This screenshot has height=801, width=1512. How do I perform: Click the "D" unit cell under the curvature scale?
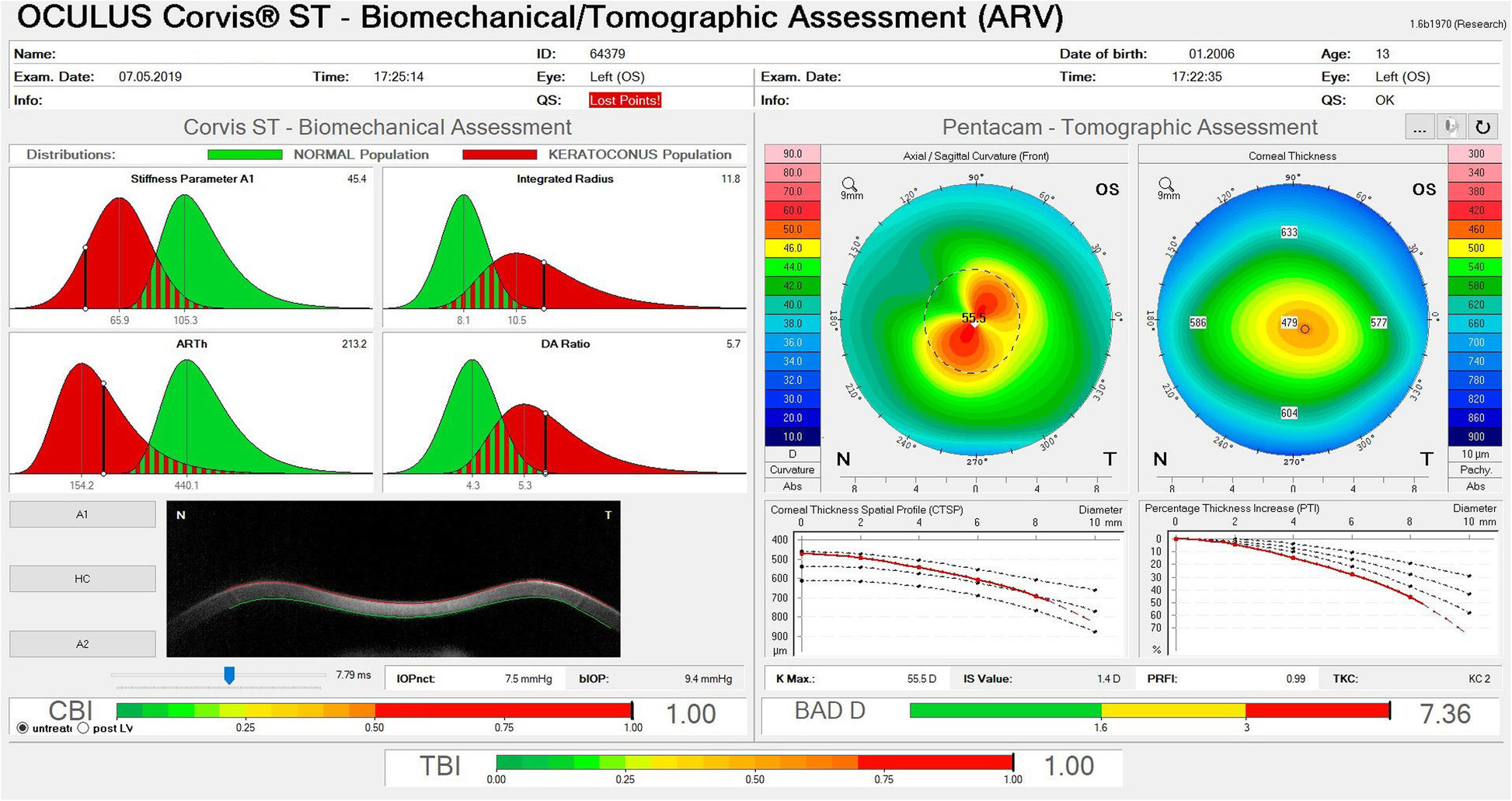click(x=793, y=454)
